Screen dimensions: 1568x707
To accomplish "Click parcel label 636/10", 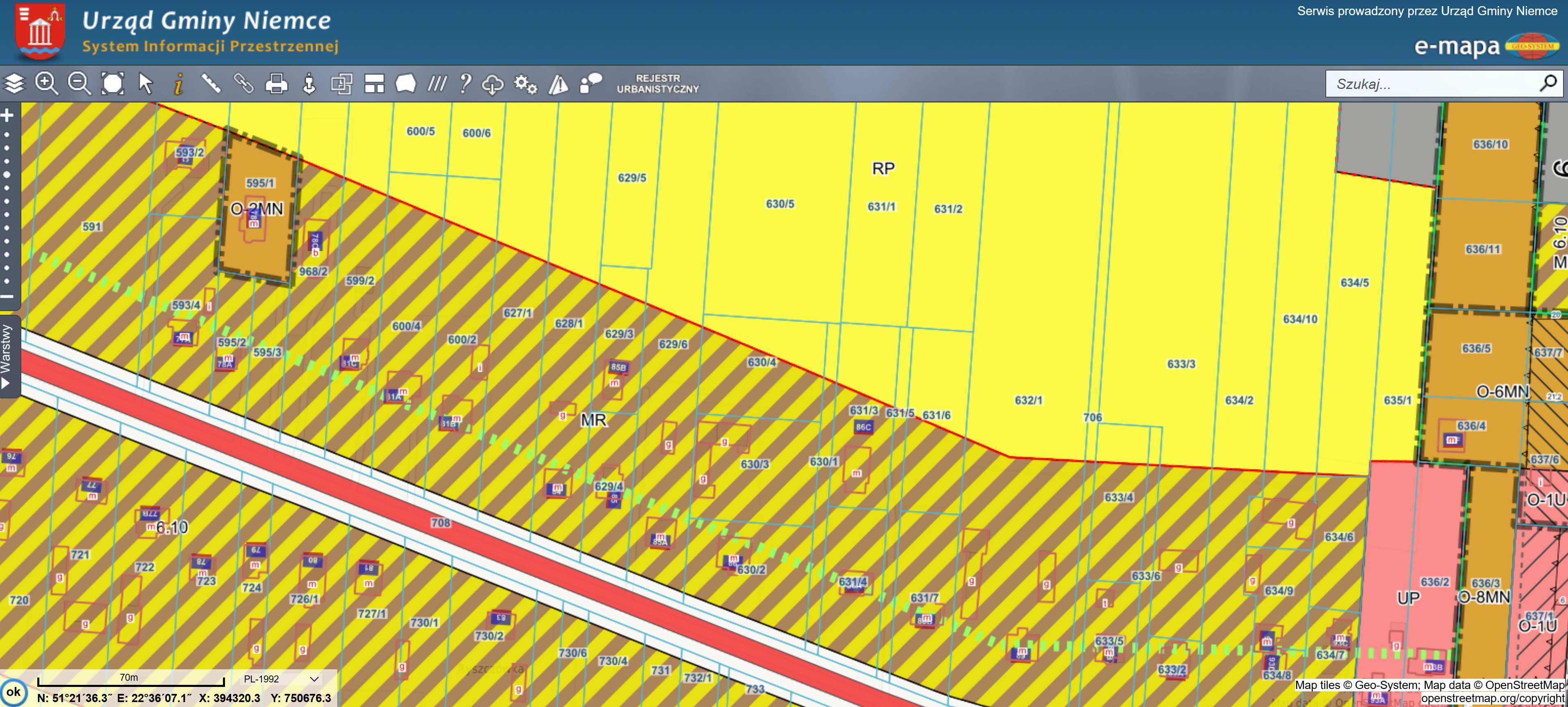I will [1490, 144].
